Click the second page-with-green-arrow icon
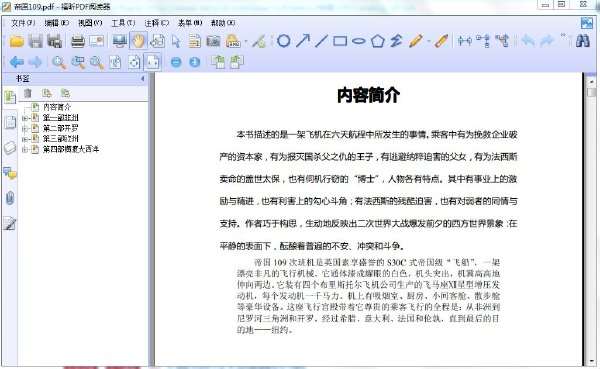Viewport: 600px width, 369px height. click(x=237, y=62)
